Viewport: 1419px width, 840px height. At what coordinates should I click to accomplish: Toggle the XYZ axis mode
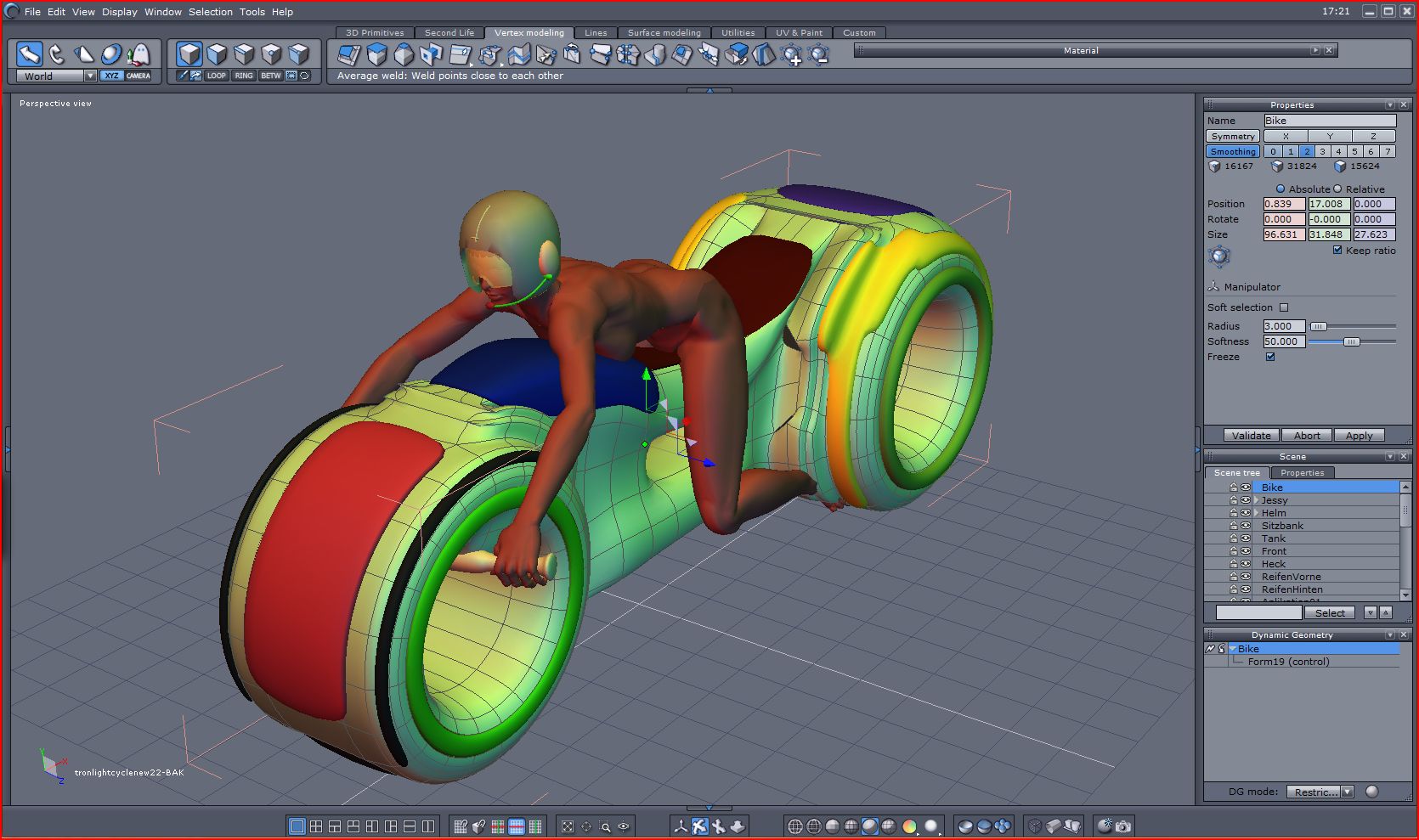click(111, 76)
